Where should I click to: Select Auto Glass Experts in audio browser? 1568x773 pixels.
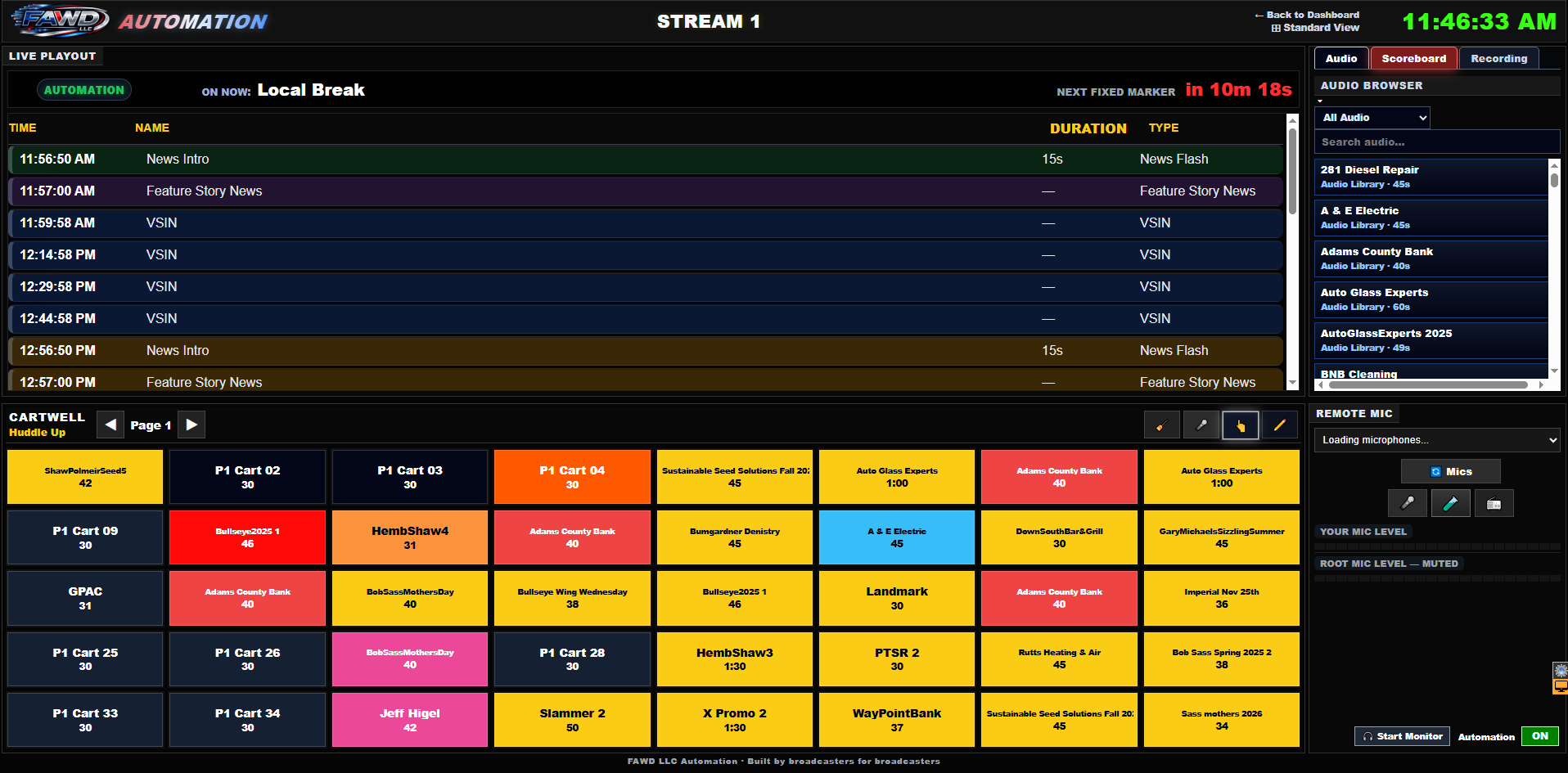click(1431, 299)
